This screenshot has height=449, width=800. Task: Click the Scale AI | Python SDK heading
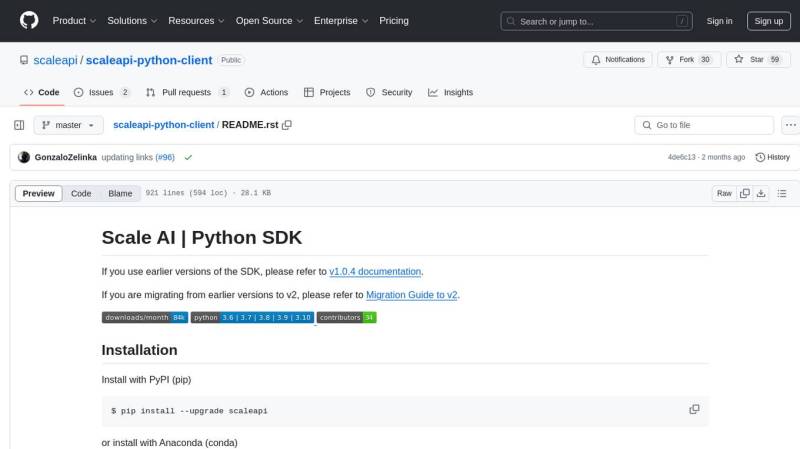point(202,238)
